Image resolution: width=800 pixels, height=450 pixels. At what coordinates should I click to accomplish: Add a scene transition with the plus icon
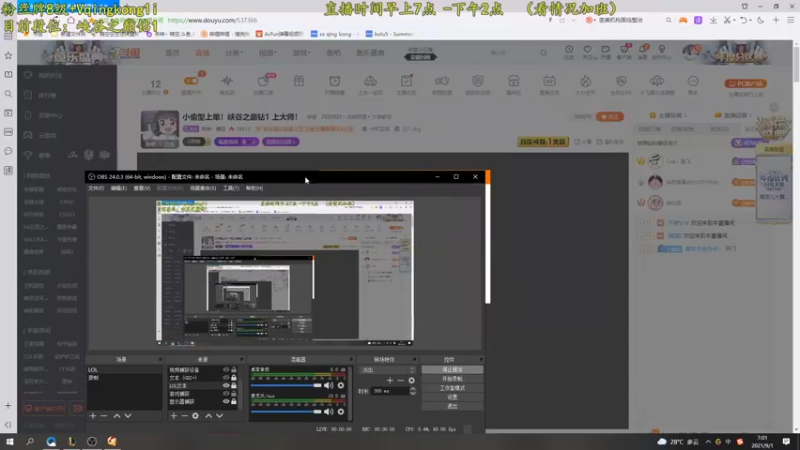(390, 380)
